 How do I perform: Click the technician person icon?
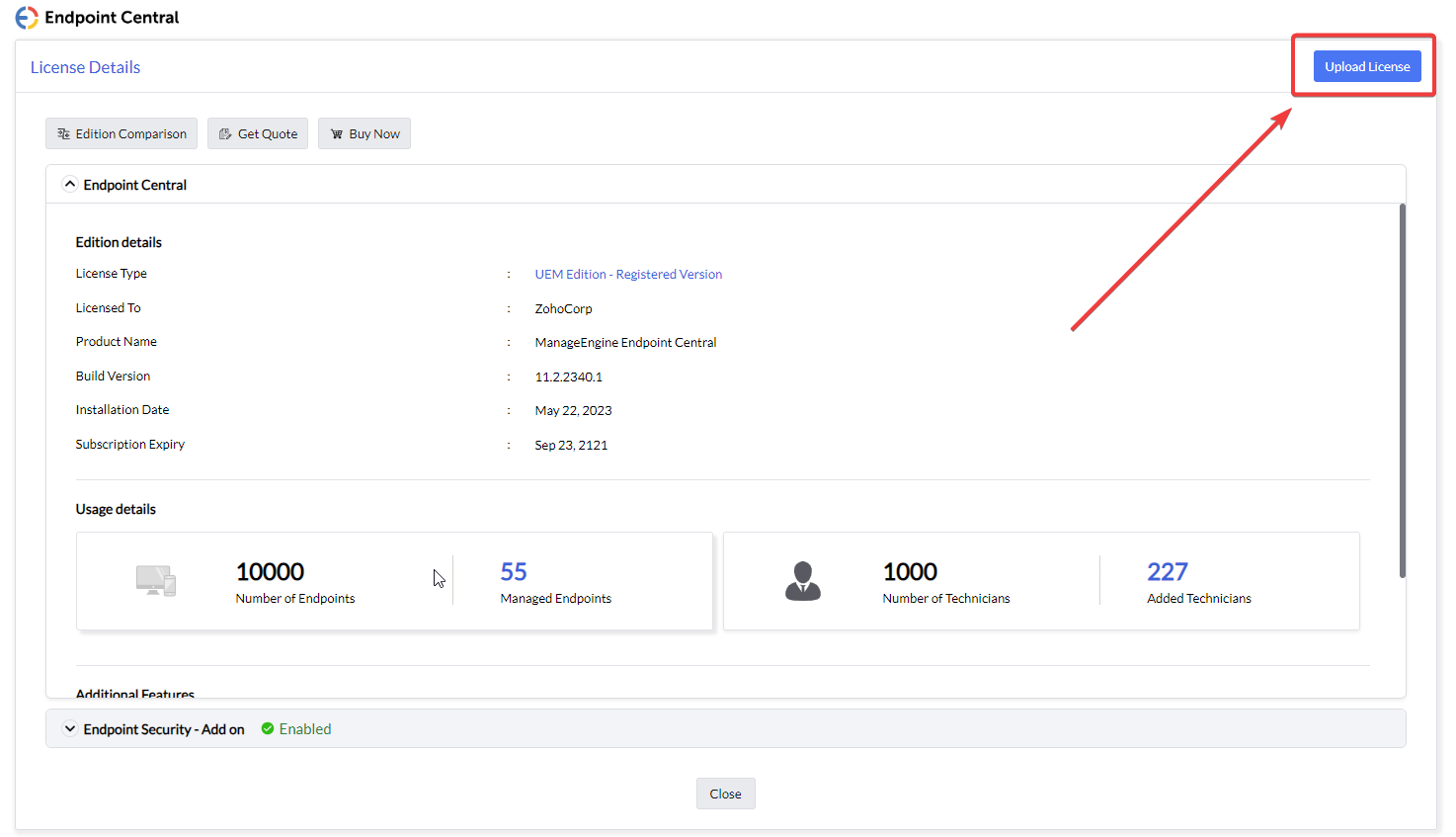802,581
